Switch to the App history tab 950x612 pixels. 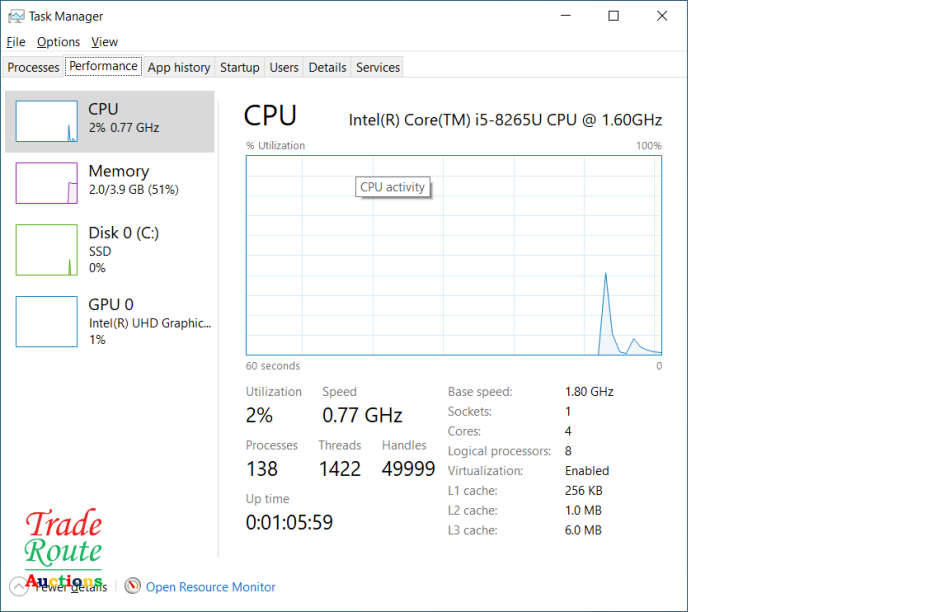[179, 68]
